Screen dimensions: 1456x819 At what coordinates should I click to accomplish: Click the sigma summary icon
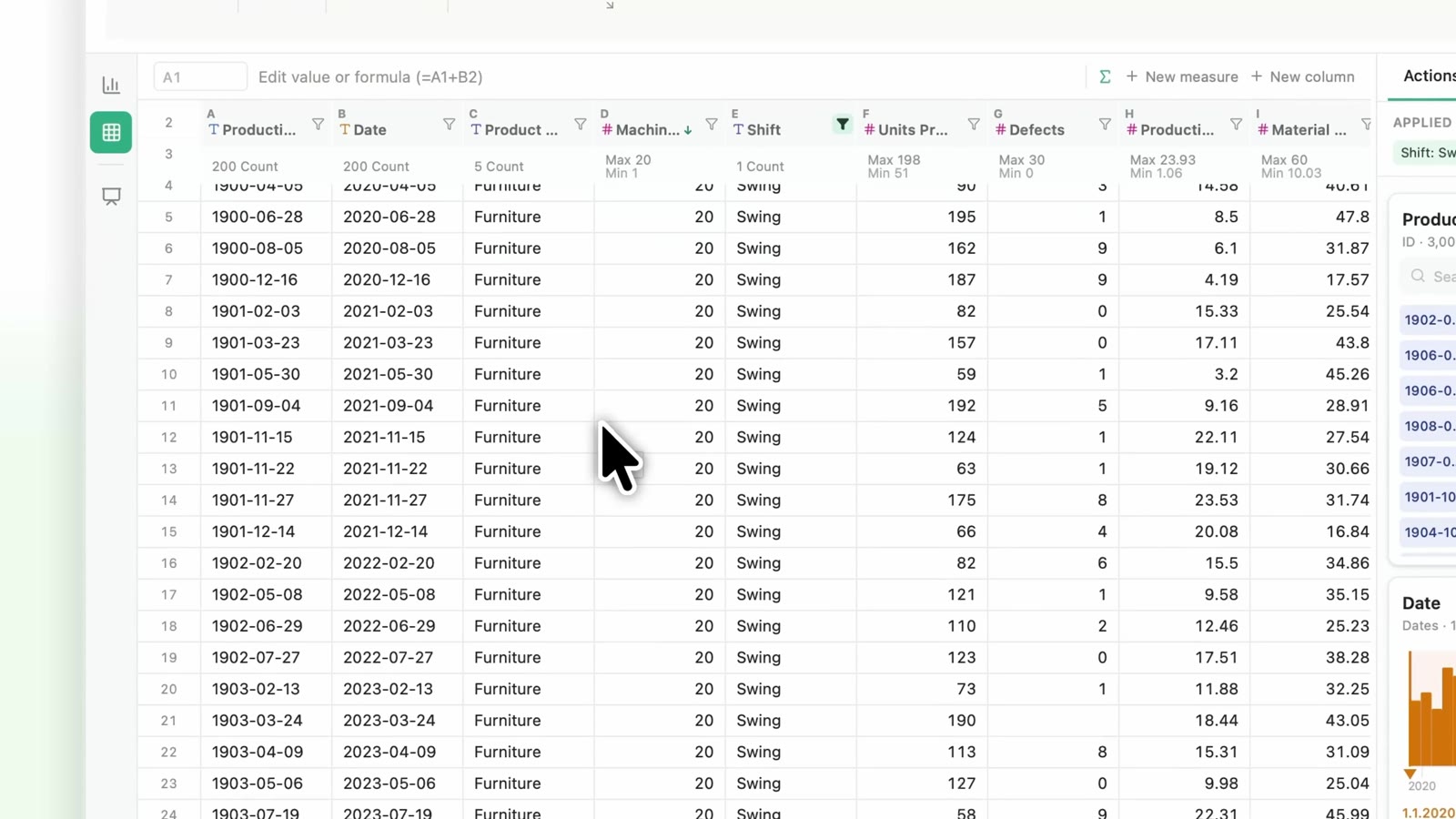tap(1105, 76)
